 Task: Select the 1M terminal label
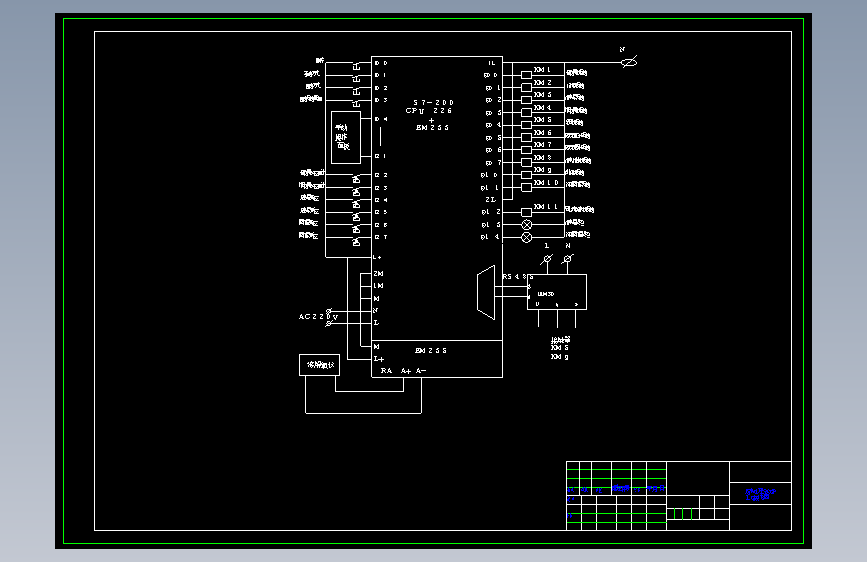378,286
